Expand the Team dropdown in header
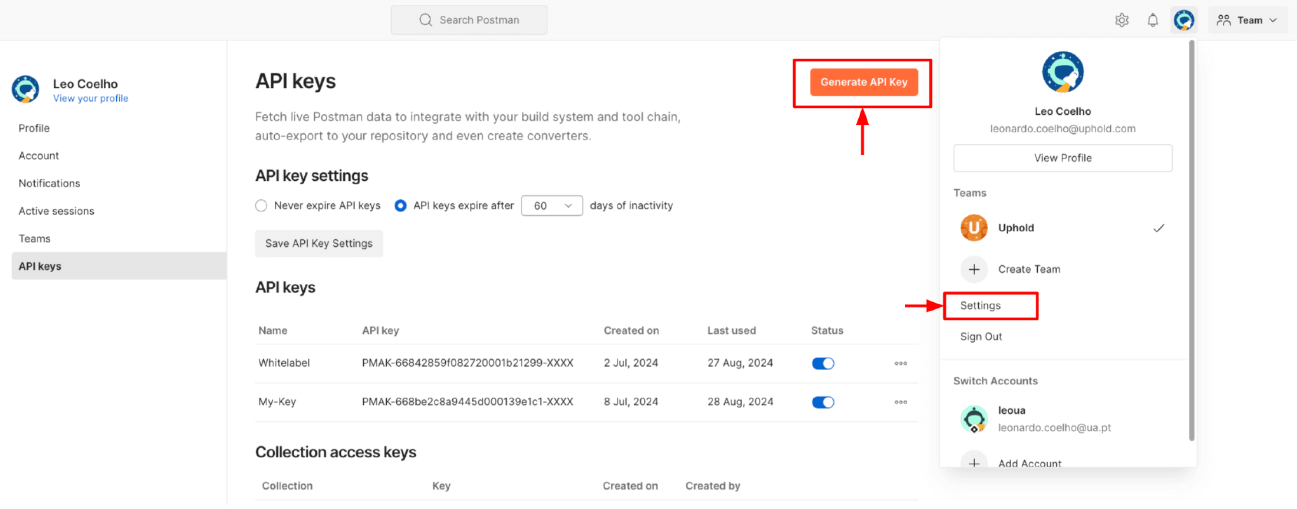The image size is (1297, 509). 1247,20
